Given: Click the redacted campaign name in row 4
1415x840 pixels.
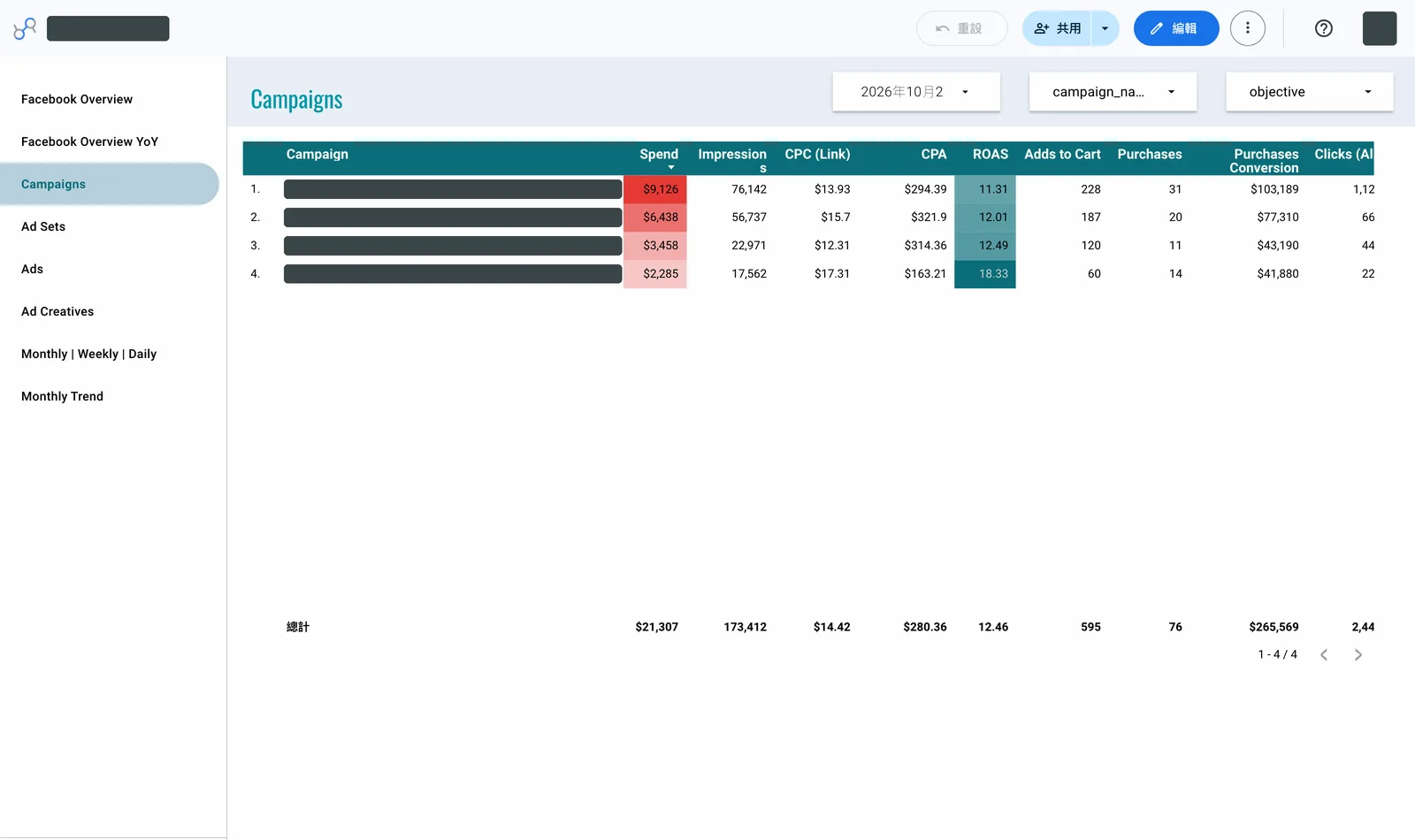Looking at the screenshot, I should click(453, 274).
